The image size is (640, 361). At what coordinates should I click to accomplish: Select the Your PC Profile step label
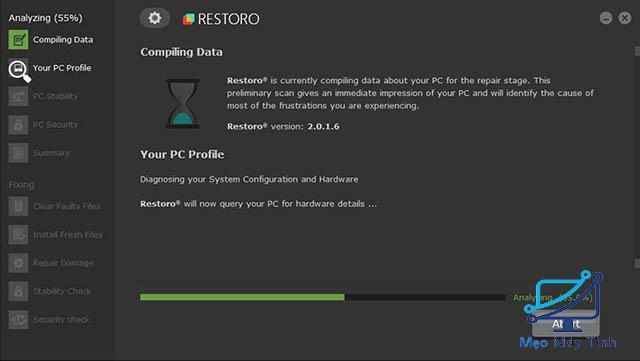pyautogui.click(x=62, y=68)
